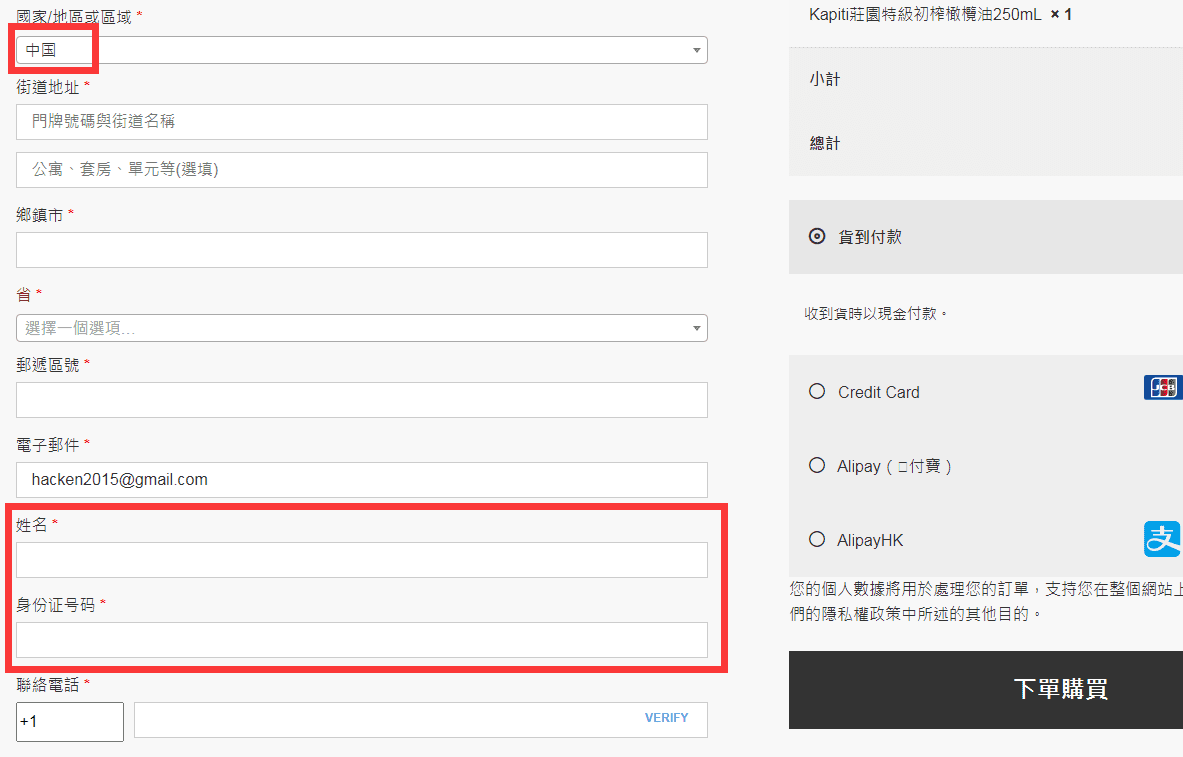Focus the street address 門牌號碼與街道名稱 field
This screenshot has height=757, width=1183.
pyautogui.click(x=361, y=122)
